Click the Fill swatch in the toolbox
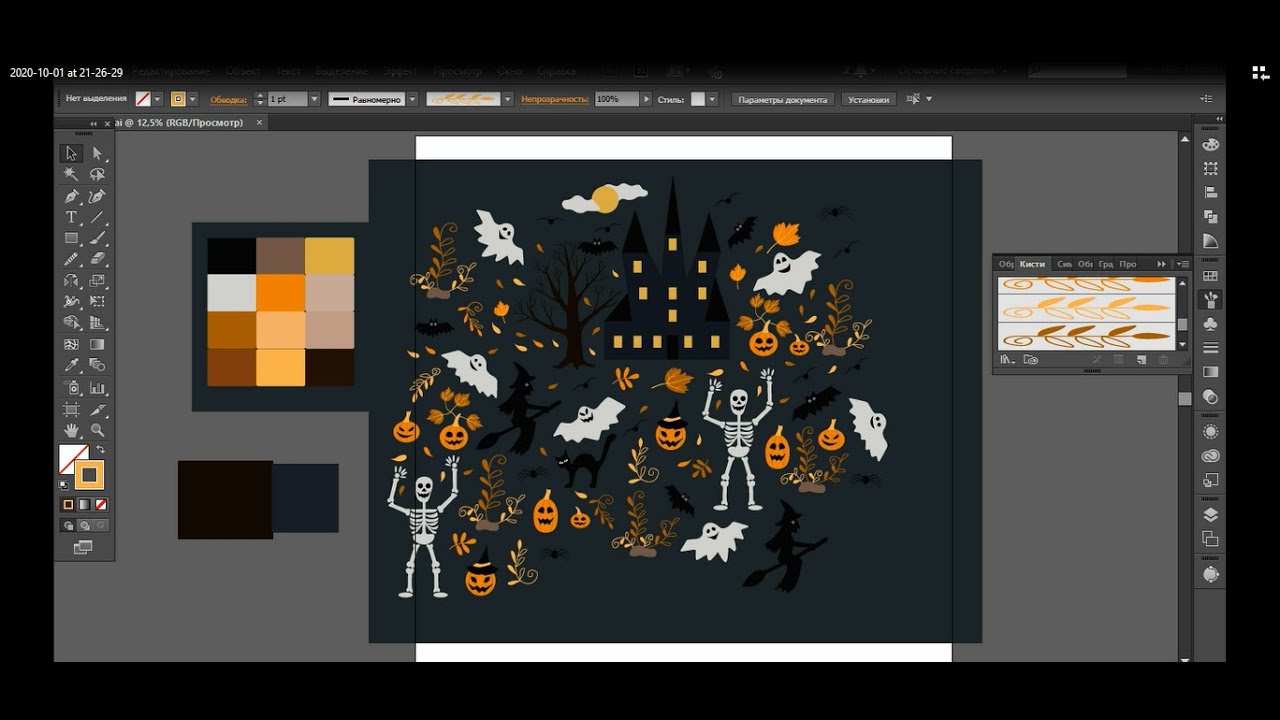This screenshot has height=720, width=1280. [73, 459]
